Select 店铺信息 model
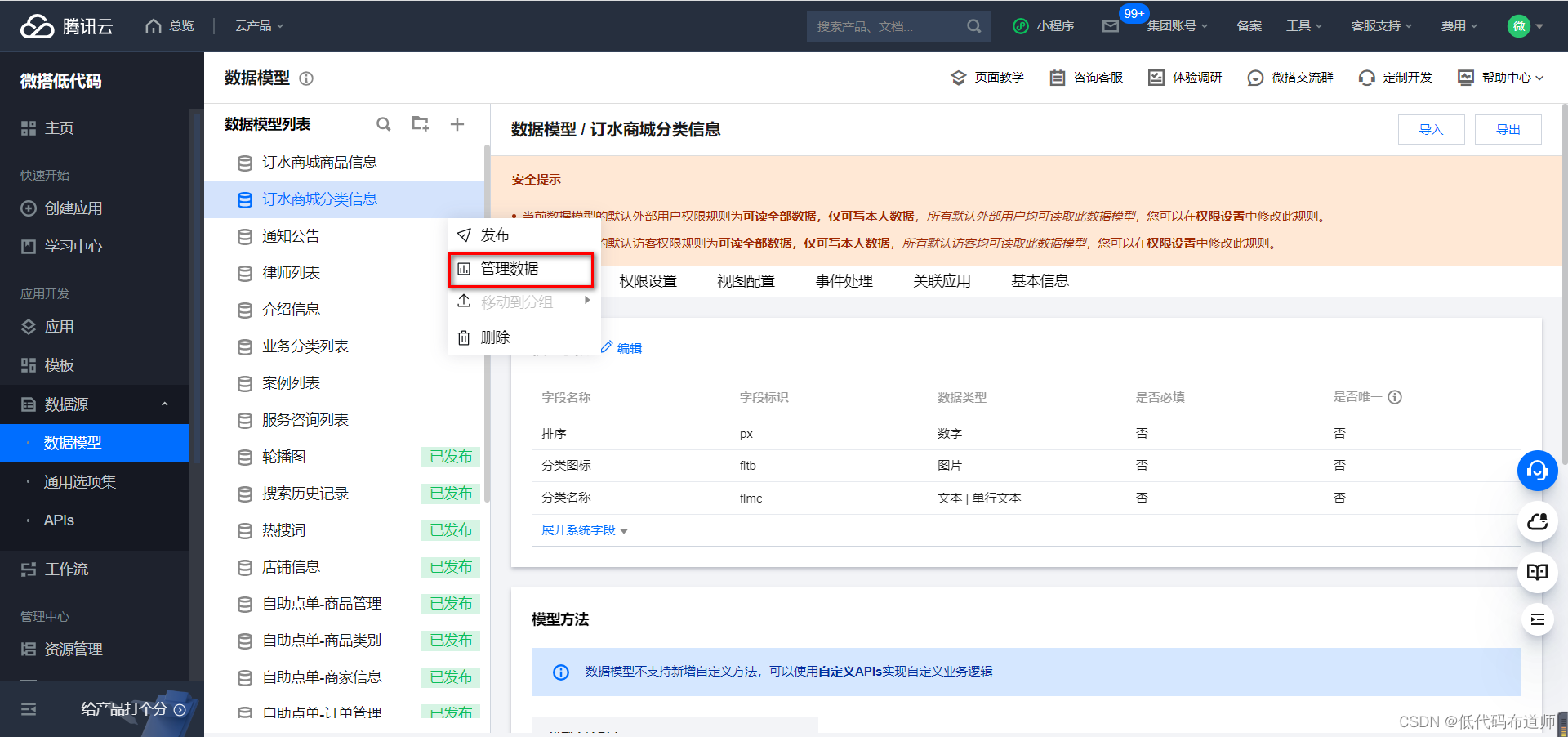Image resolution: width=1568 pixels, height=737 pixels. (344, 567)
